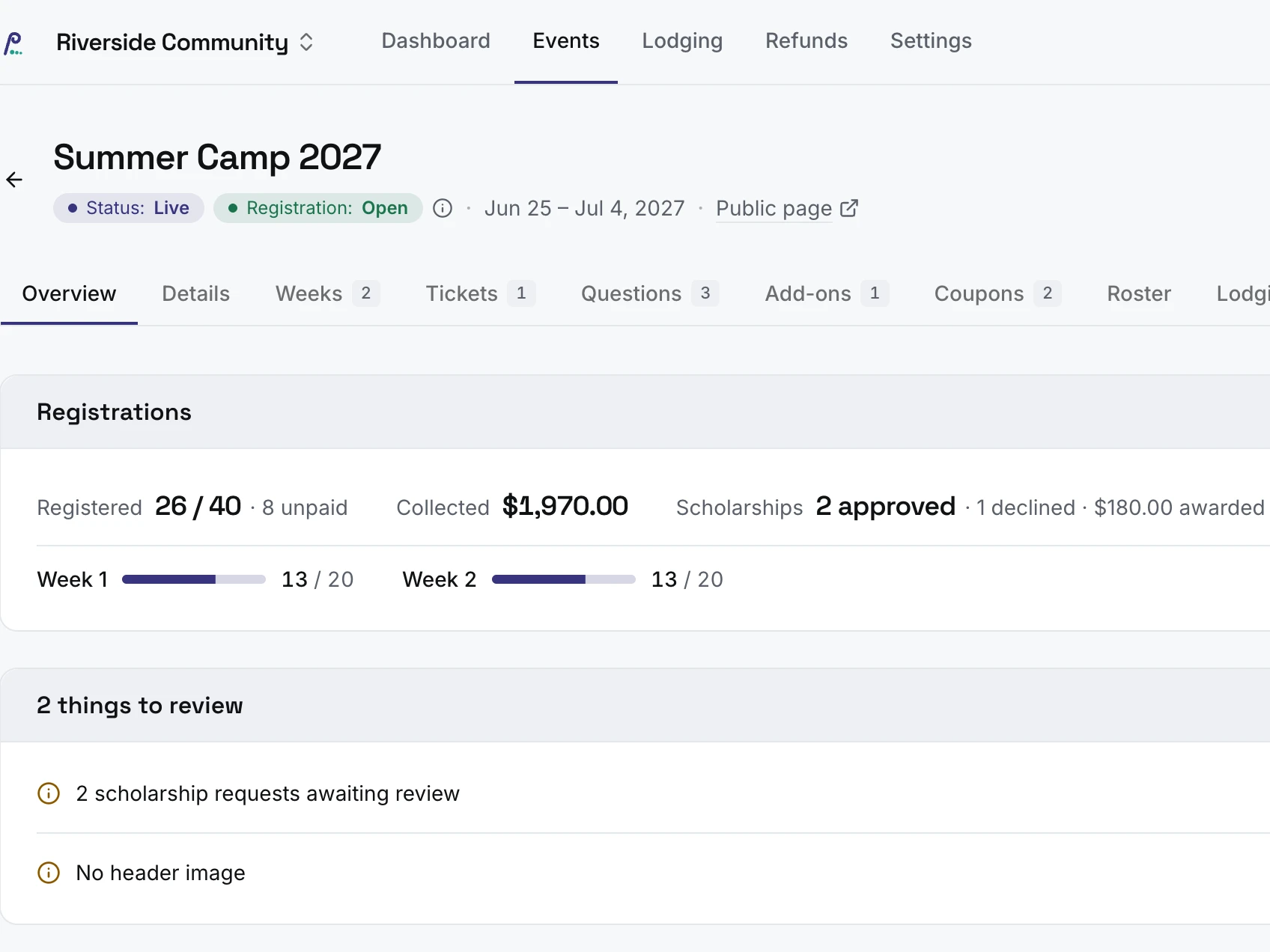The image size is (1270, 952).
Task: Click the 8 unpaid text
Action: tap(305, 507)
